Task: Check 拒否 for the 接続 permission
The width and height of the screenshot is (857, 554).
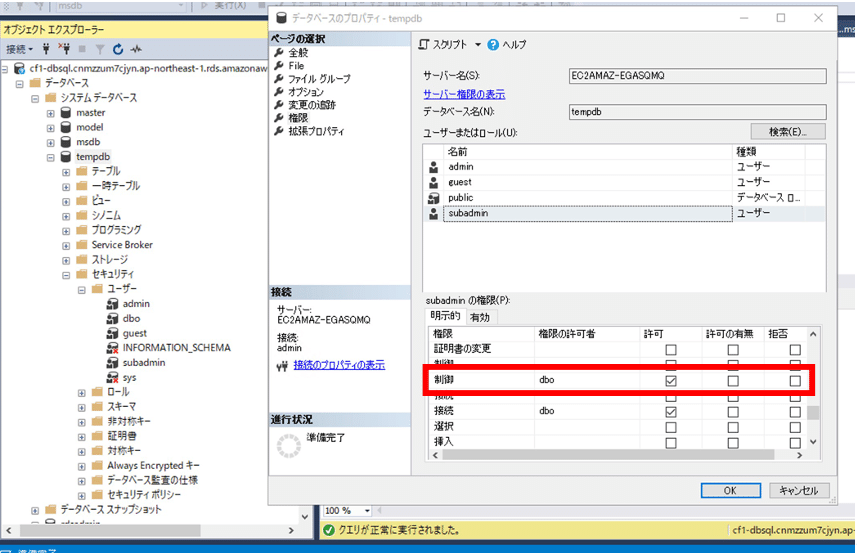Action: pos(795,412)
